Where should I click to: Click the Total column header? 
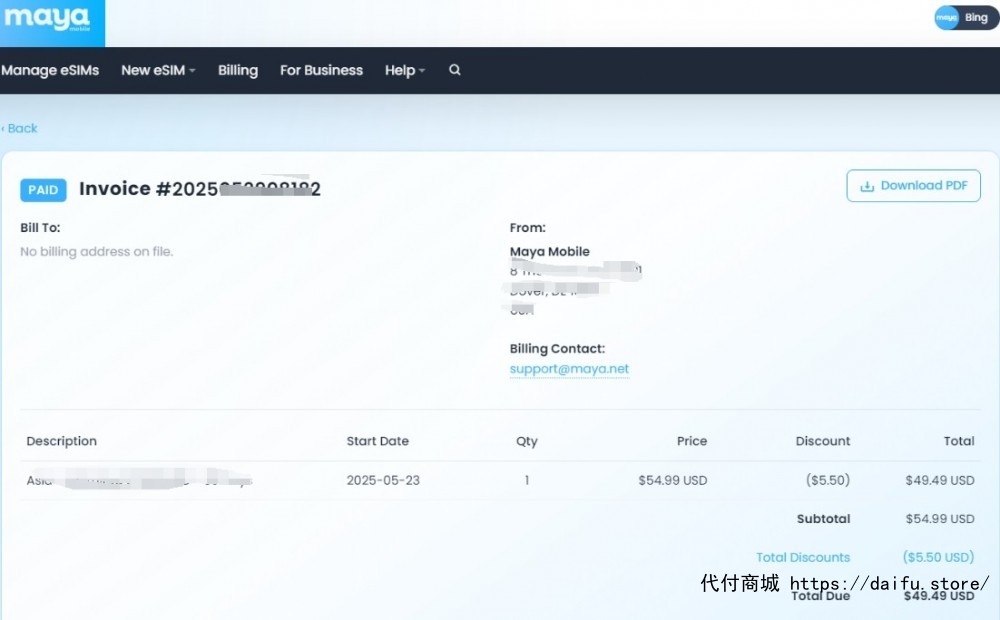point(959,441)
